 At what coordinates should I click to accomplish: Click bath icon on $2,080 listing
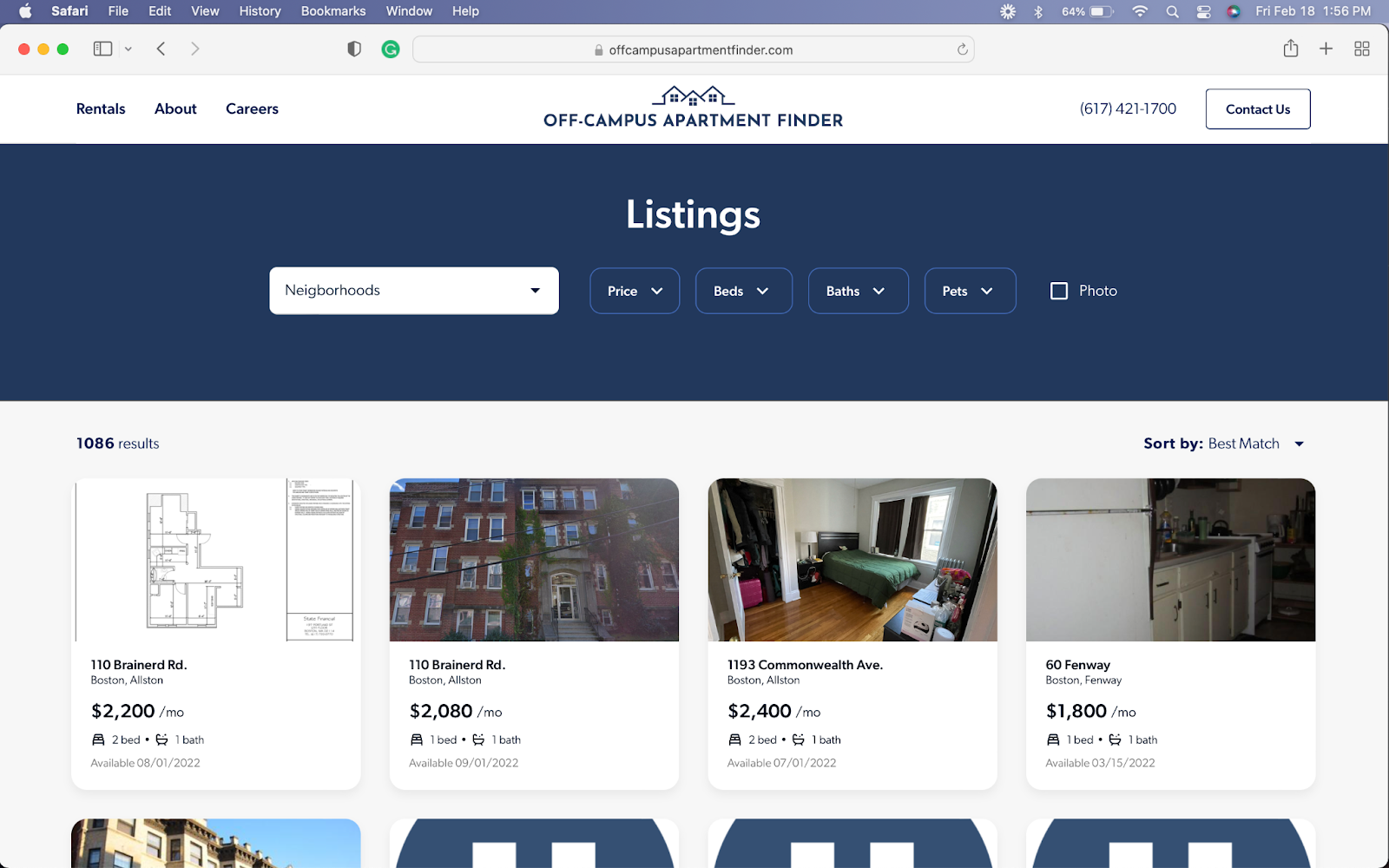tap(478, 740)
